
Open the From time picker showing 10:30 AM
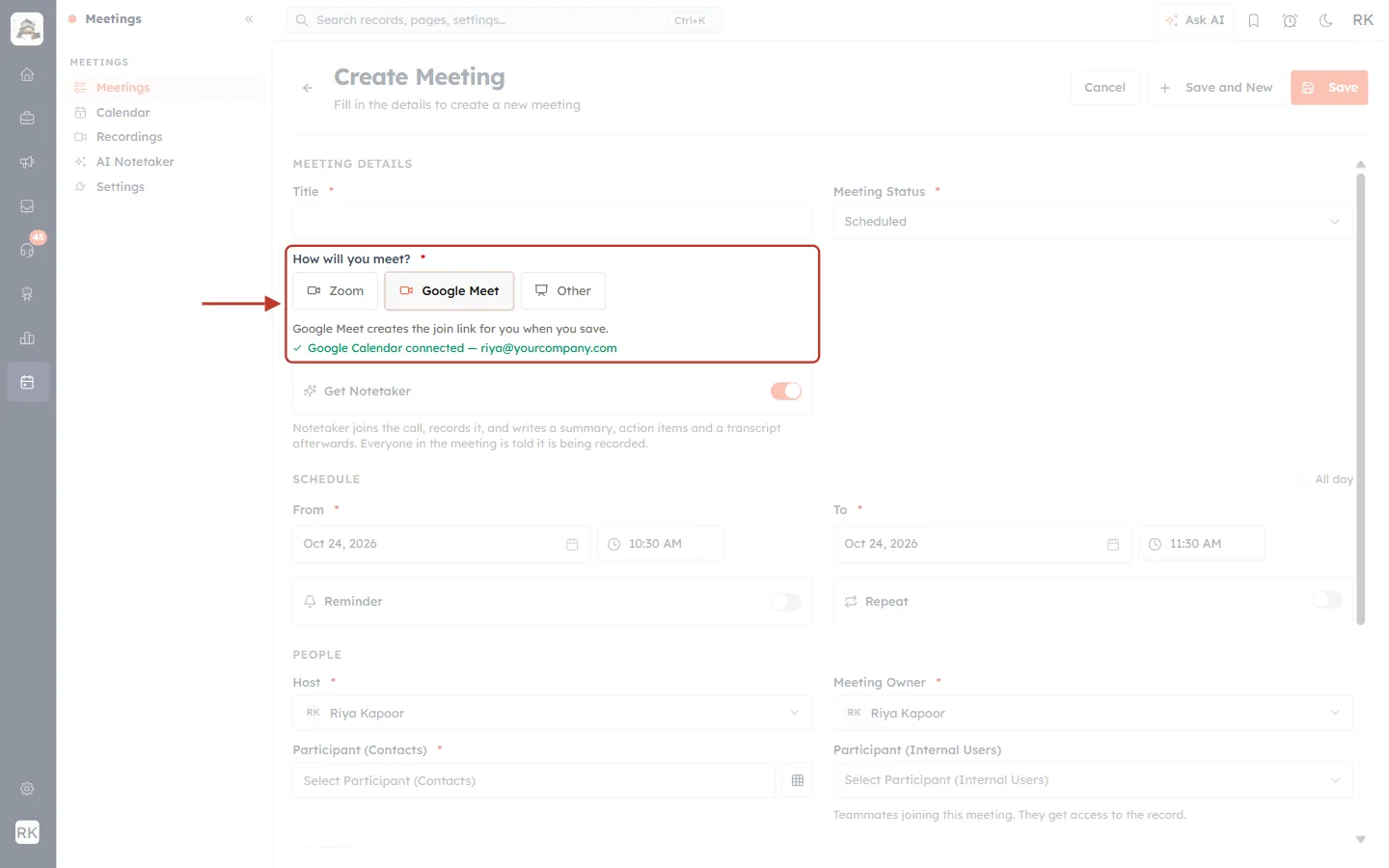click(661, 544)
